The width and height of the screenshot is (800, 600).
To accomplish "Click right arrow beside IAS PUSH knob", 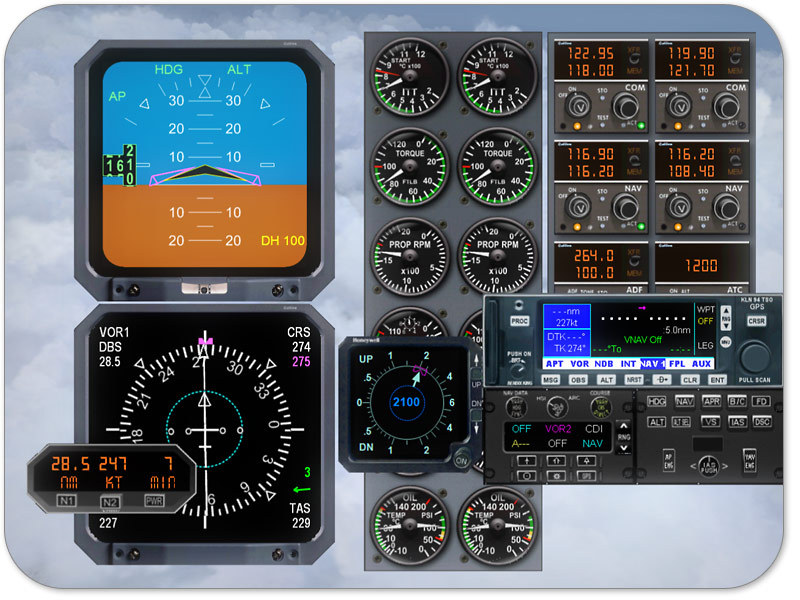I will tap(725, 466).
